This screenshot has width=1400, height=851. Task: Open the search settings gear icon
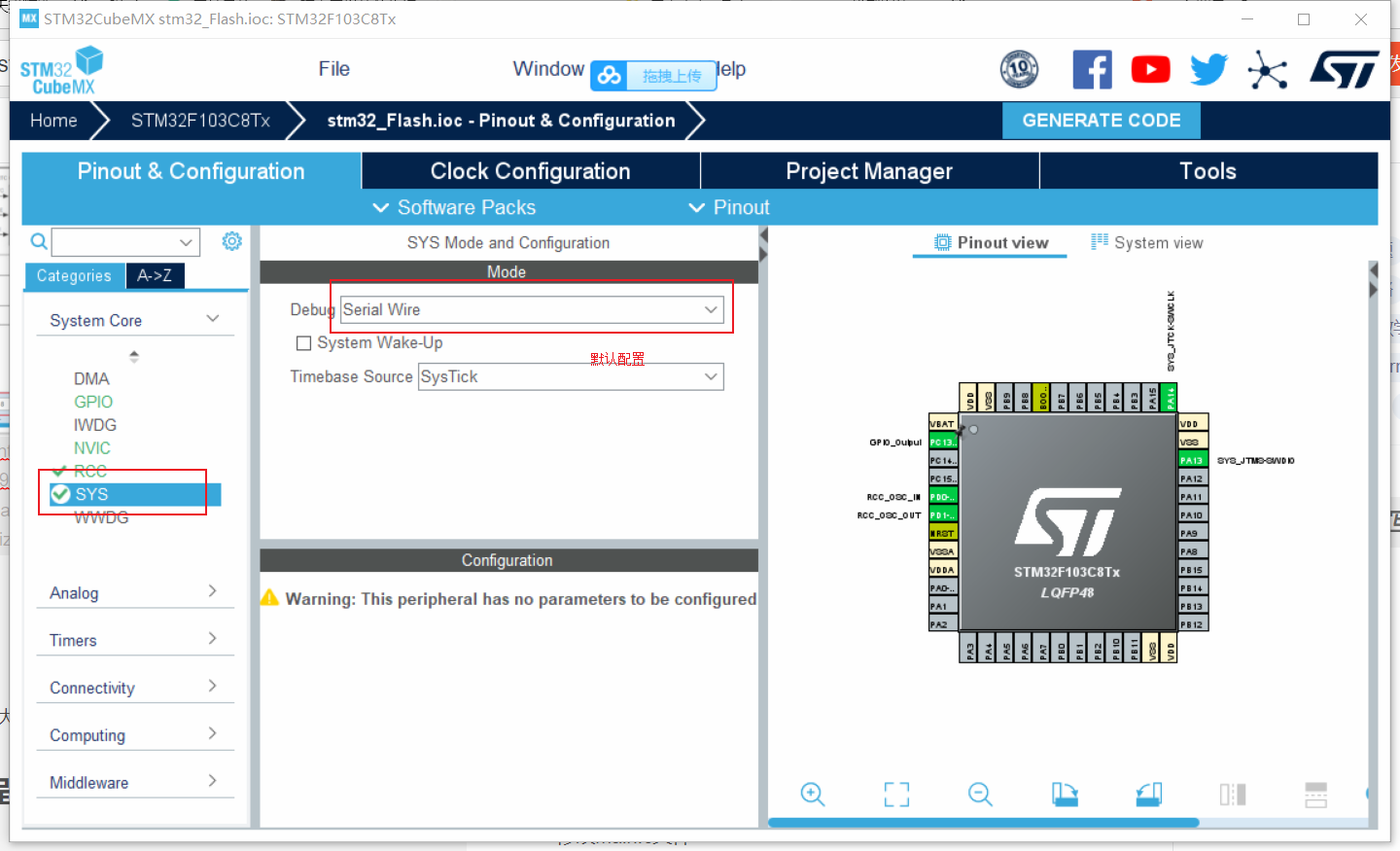(x=231, y=241)
